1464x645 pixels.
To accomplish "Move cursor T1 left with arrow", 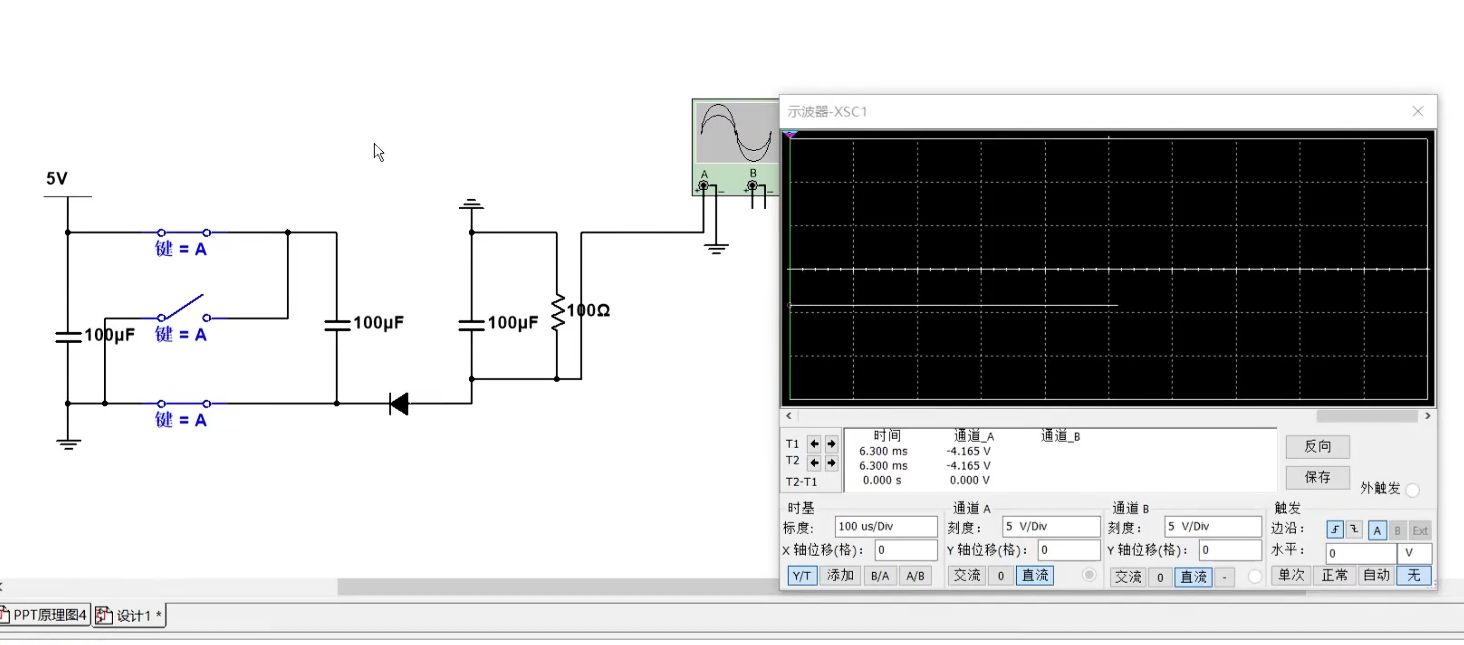I will 814,444.
